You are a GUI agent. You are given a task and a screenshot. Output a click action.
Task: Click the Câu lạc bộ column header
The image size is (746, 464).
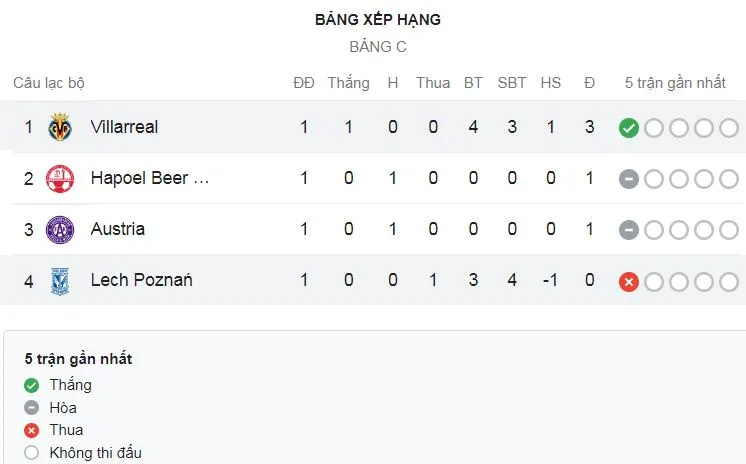[49, 83]
